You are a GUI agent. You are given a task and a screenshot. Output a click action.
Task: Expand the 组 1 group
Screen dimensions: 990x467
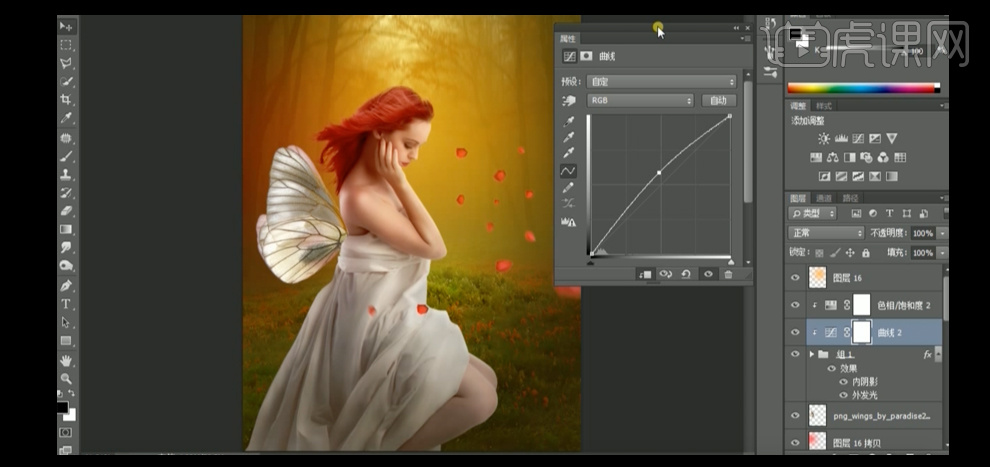[x=812, y=355]
